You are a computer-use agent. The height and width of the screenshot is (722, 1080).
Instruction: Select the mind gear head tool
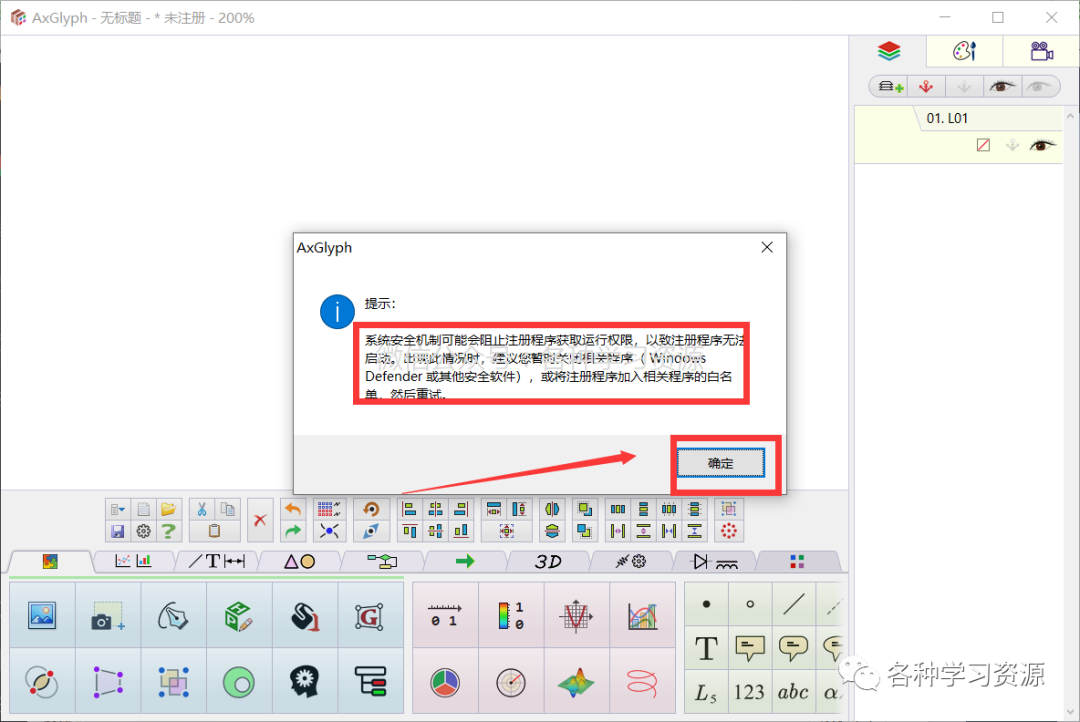tap(304, 681)
